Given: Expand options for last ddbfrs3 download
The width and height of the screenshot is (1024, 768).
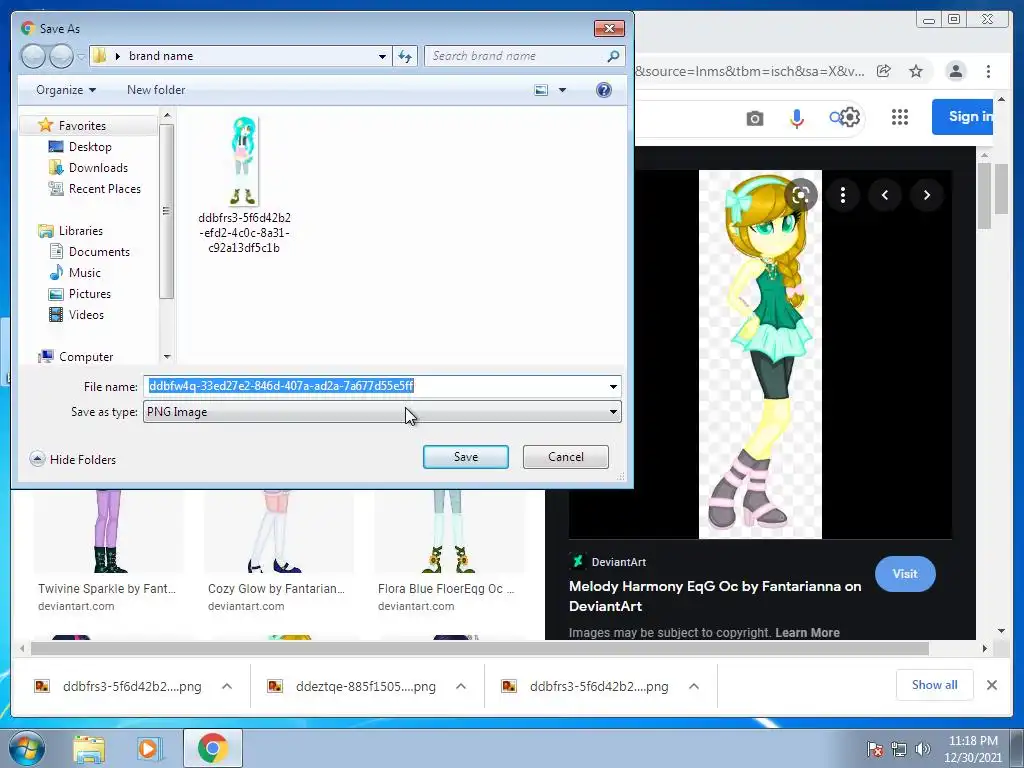Looking at the screenshot, I should [694, 686].
